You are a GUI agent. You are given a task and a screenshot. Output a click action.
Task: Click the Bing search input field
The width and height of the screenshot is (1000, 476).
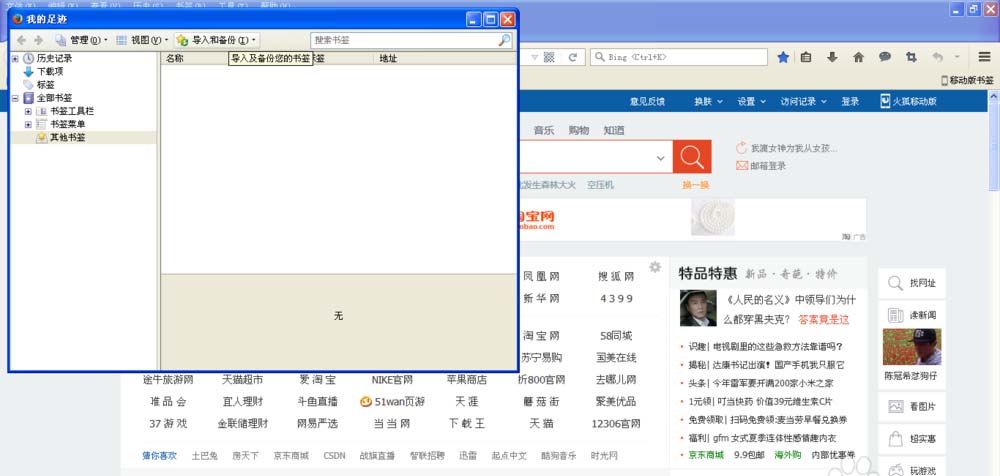679,57
